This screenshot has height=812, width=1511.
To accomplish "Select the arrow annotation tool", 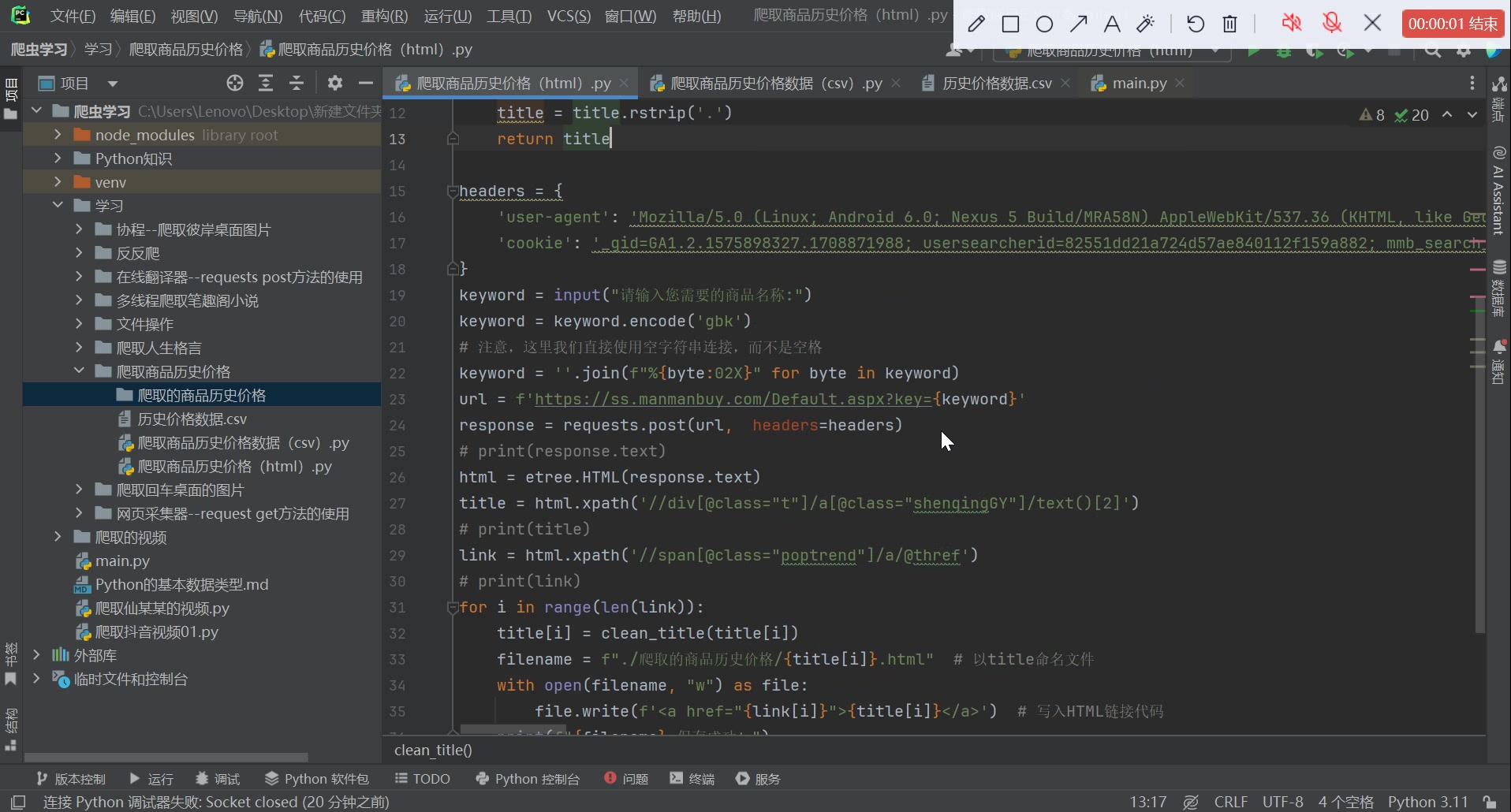I will [x=1078, y=24].
